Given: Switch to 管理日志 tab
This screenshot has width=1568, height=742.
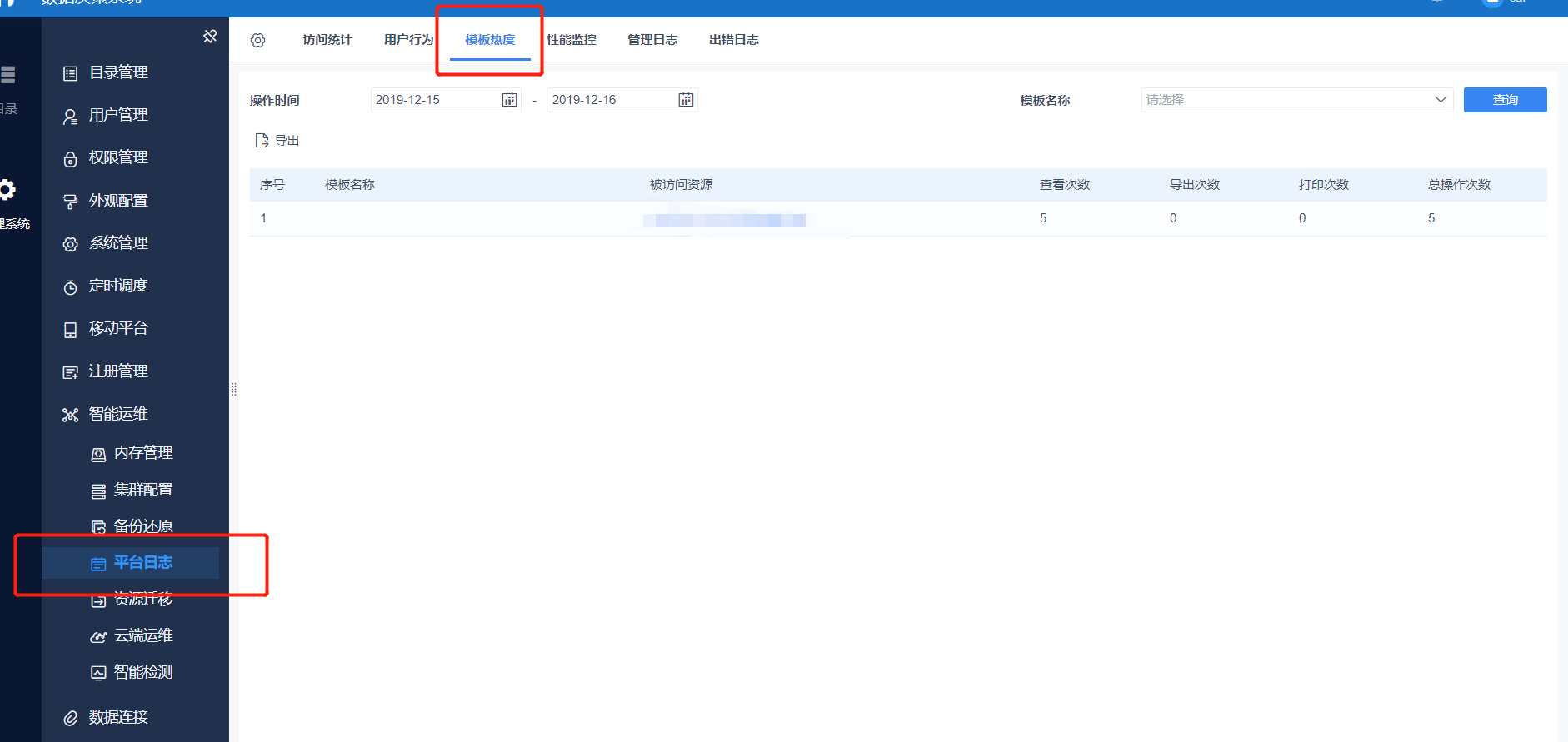Looking at the screenshot, I should [652, 40].
